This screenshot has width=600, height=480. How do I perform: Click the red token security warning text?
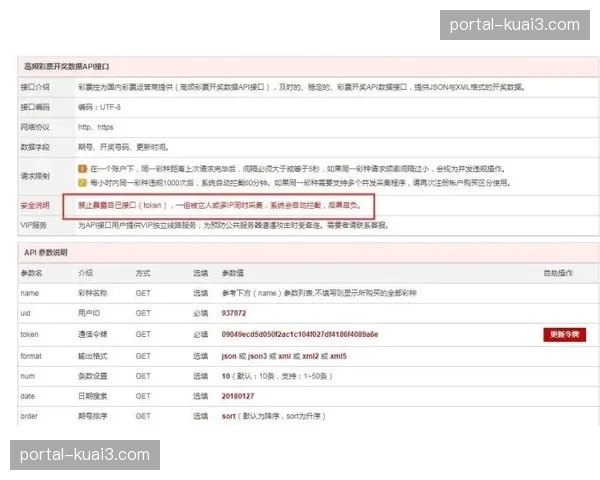pyautogui.click(x=220, y=206)
